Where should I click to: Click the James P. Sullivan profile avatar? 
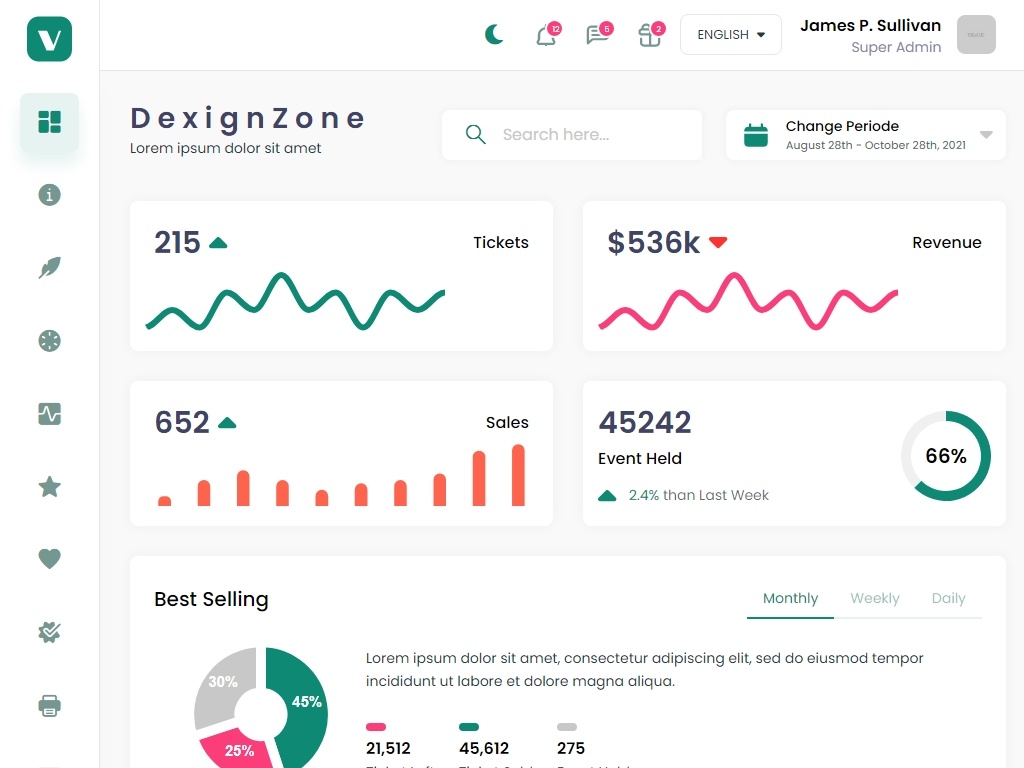tap(976, 35)
